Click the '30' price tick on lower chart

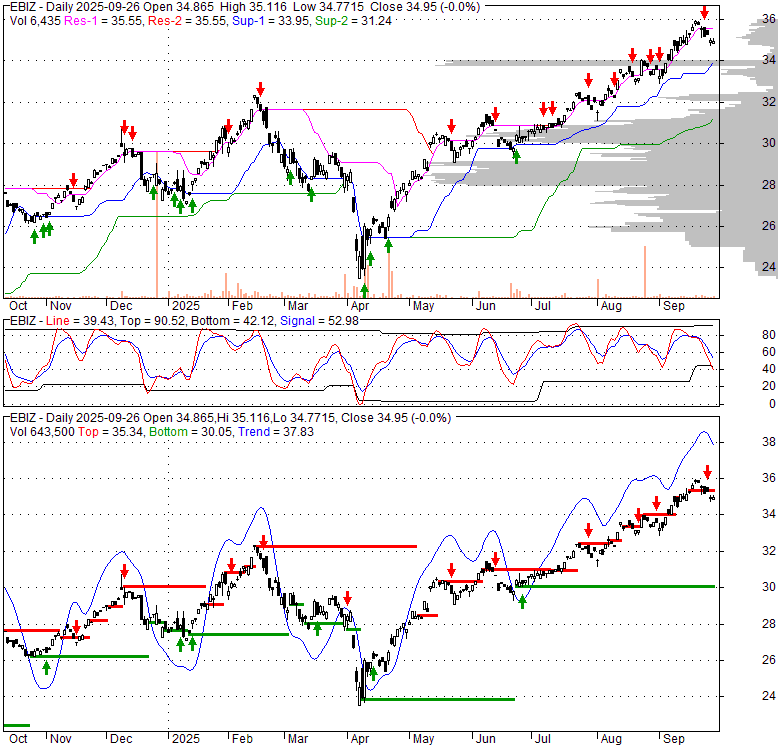(x=769, y=587)
